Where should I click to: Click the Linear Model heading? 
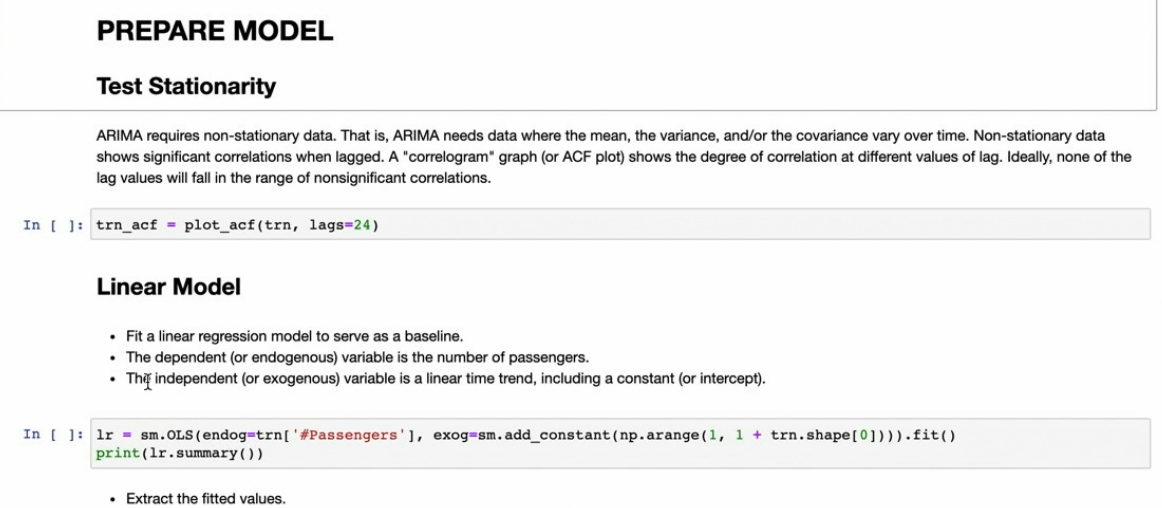[168, 287]
